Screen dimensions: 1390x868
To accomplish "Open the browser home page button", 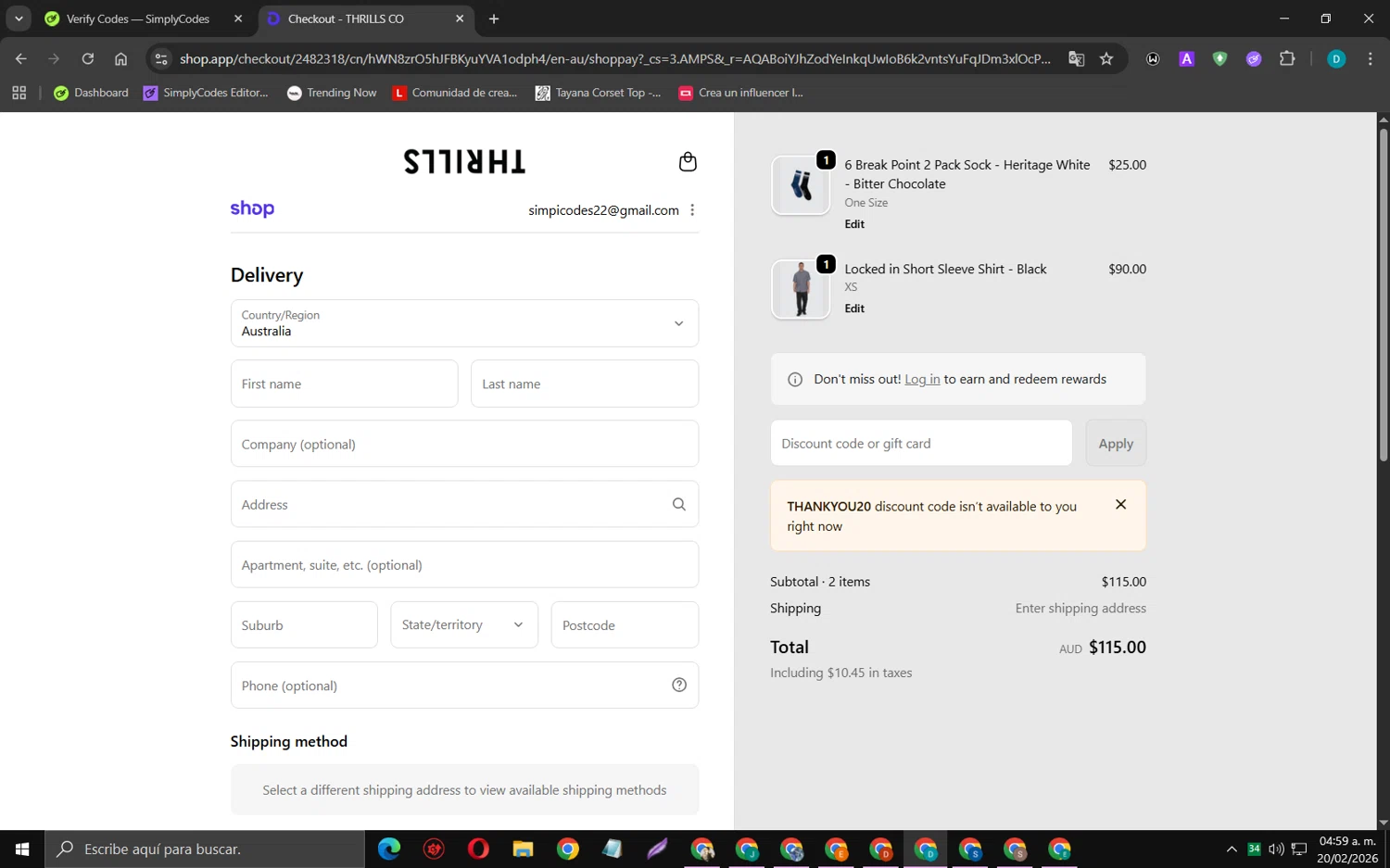I will tap(120, 58).
